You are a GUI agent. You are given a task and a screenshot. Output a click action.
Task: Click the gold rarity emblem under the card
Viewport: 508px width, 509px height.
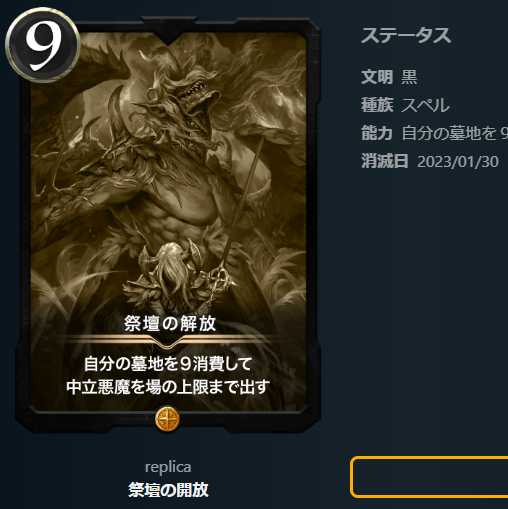168,419
